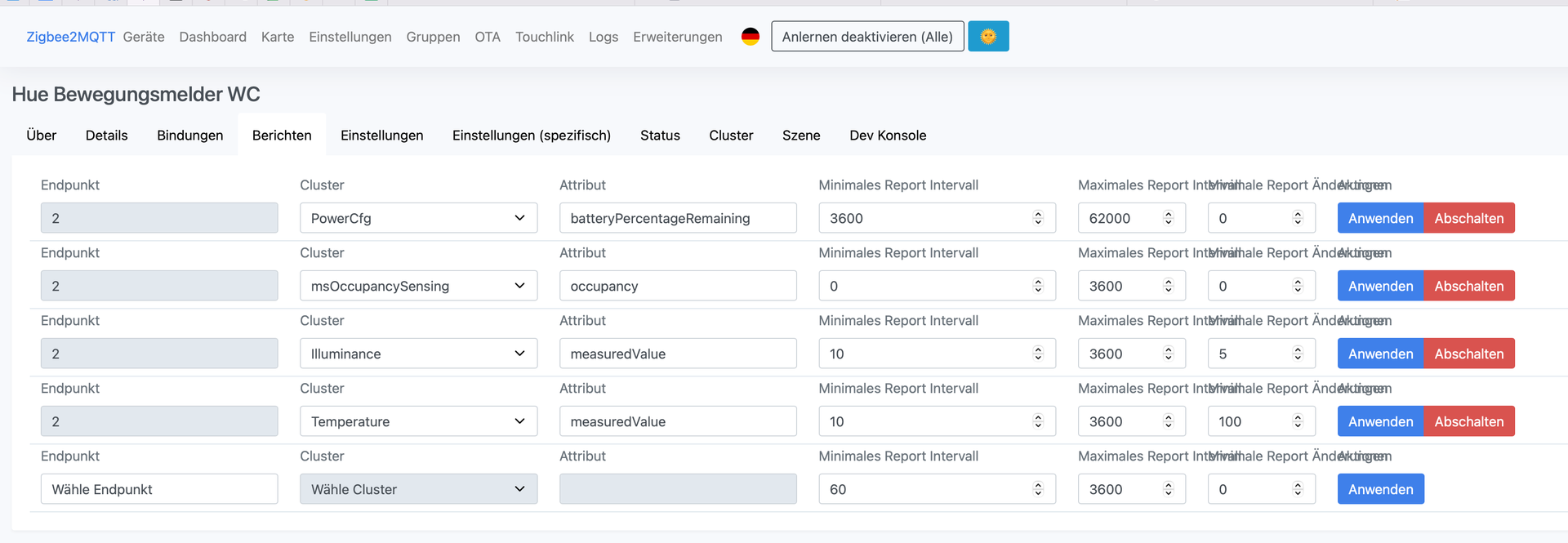Click Anlernen deaktivieren (Alle) button
The width and height of the screenshot is (1568, 543).
[866, 37]
